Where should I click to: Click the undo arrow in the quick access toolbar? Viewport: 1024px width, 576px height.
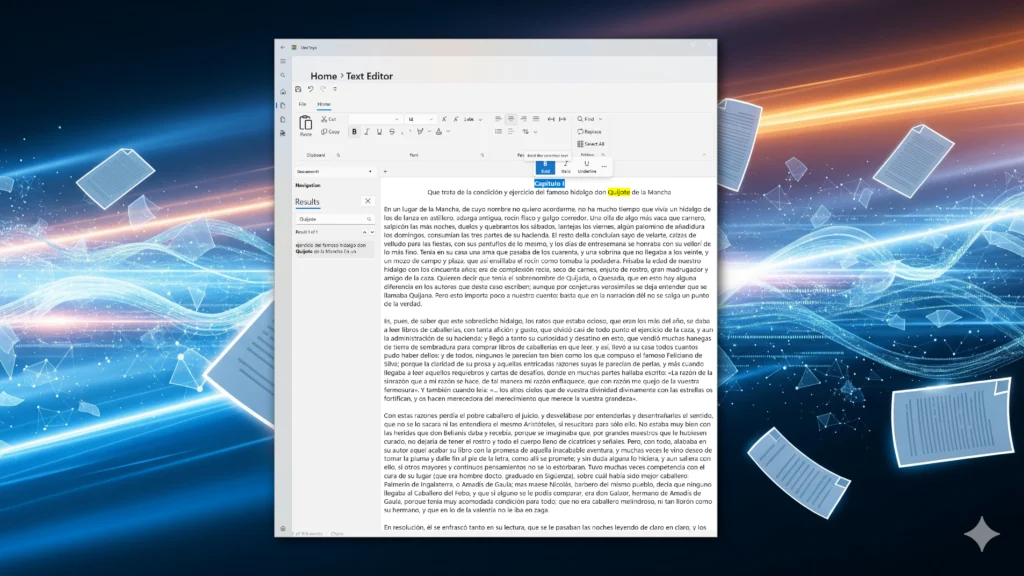point(311,89)
